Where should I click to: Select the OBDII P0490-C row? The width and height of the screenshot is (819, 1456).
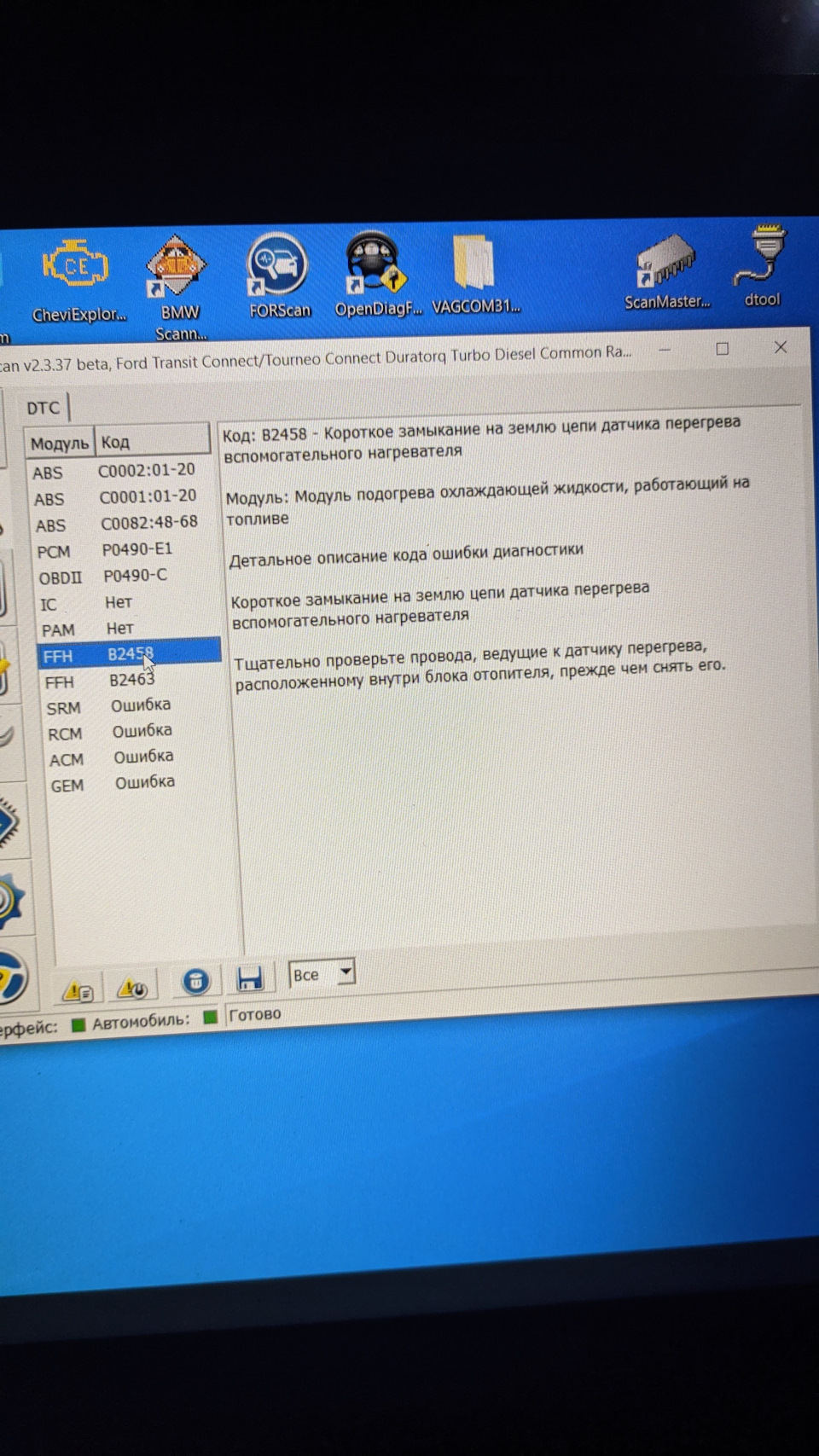coord(126,577)
